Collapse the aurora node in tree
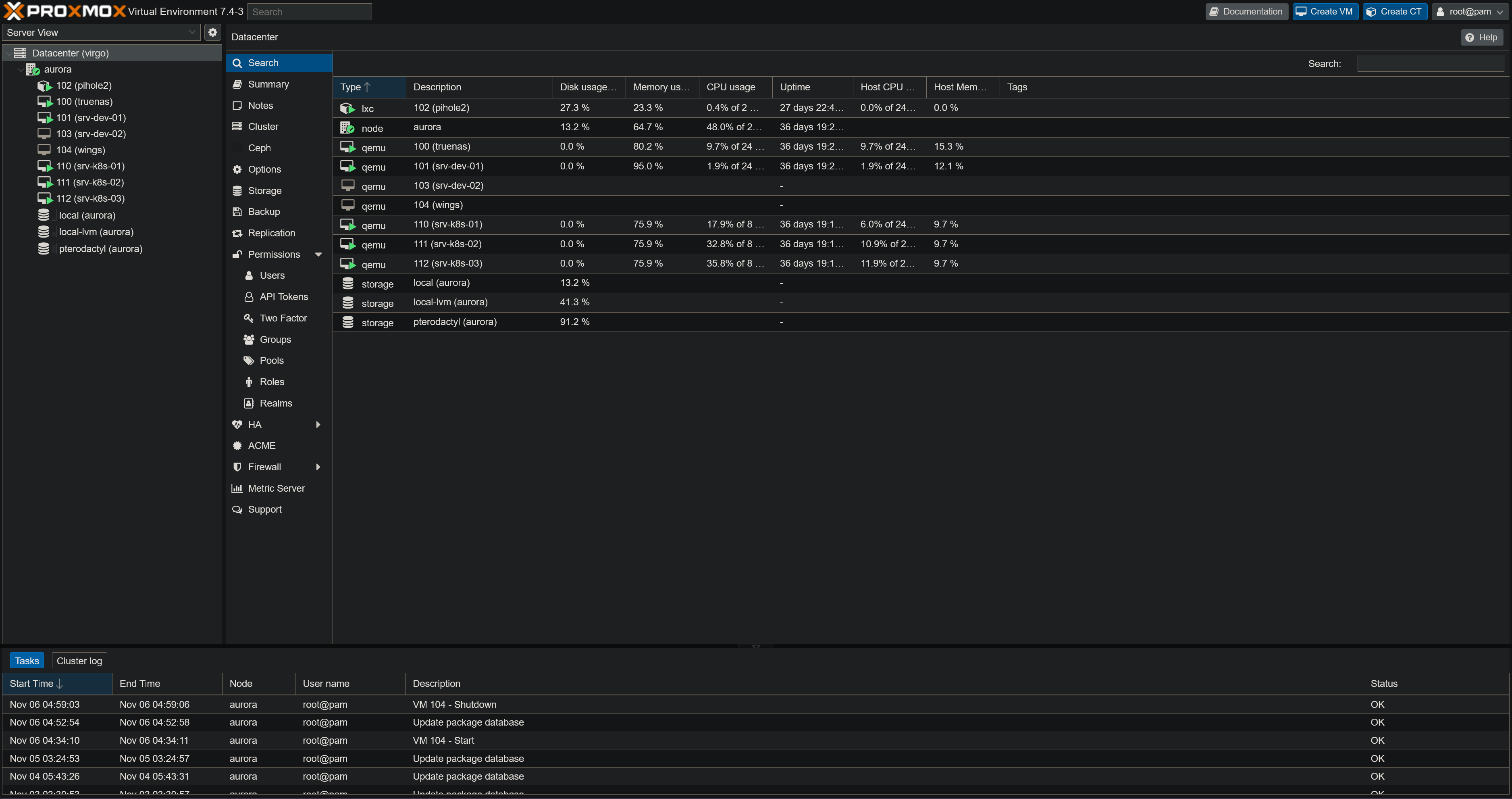 coord(21,69)
